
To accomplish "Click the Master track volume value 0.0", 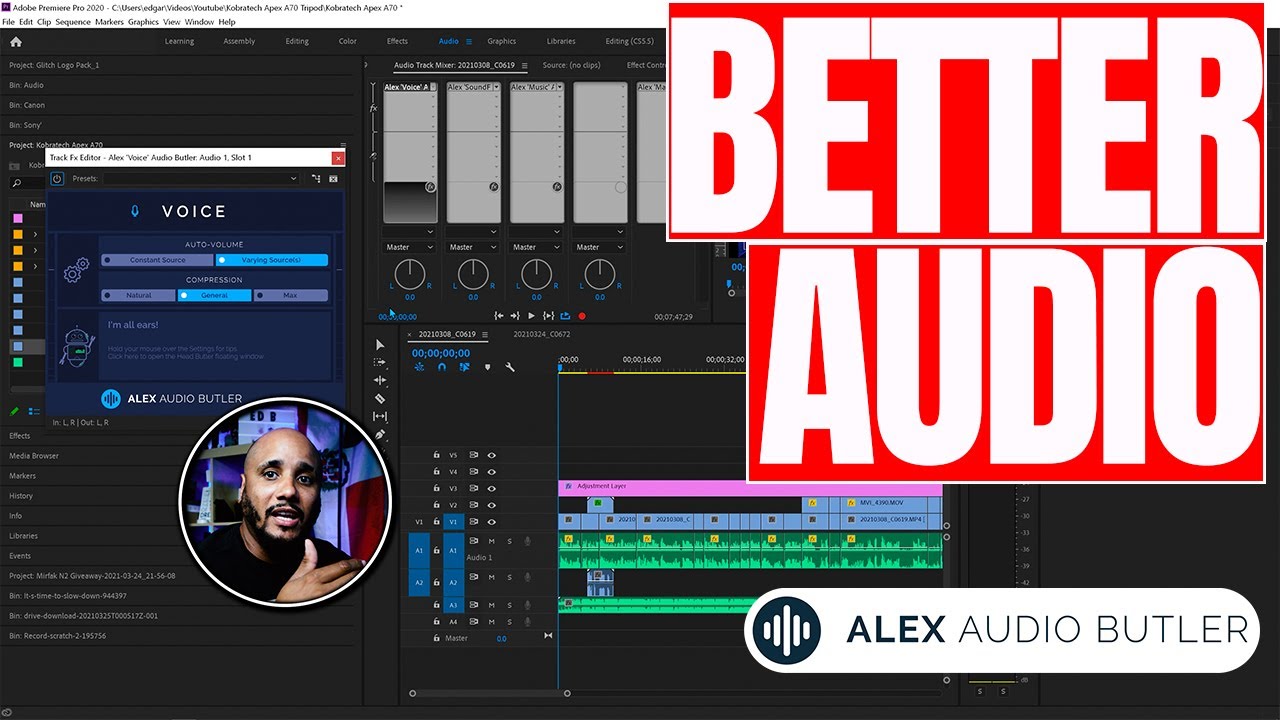I will click(501, 638).
